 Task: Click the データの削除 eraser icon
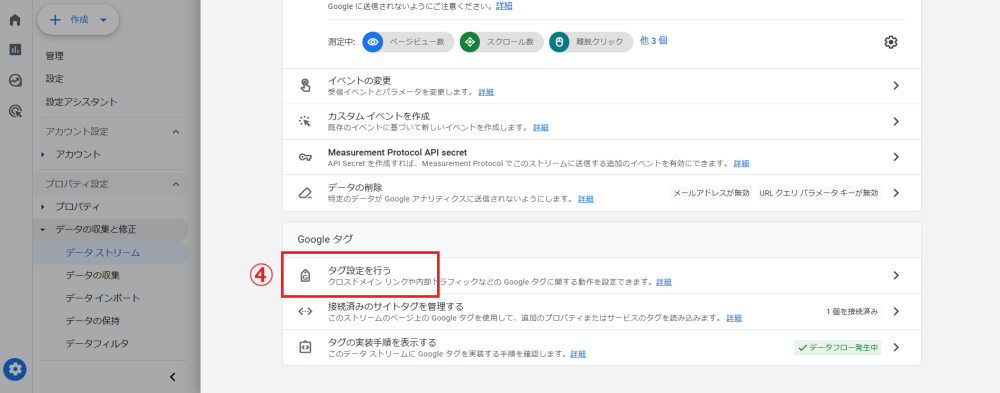tap(305, 193)
